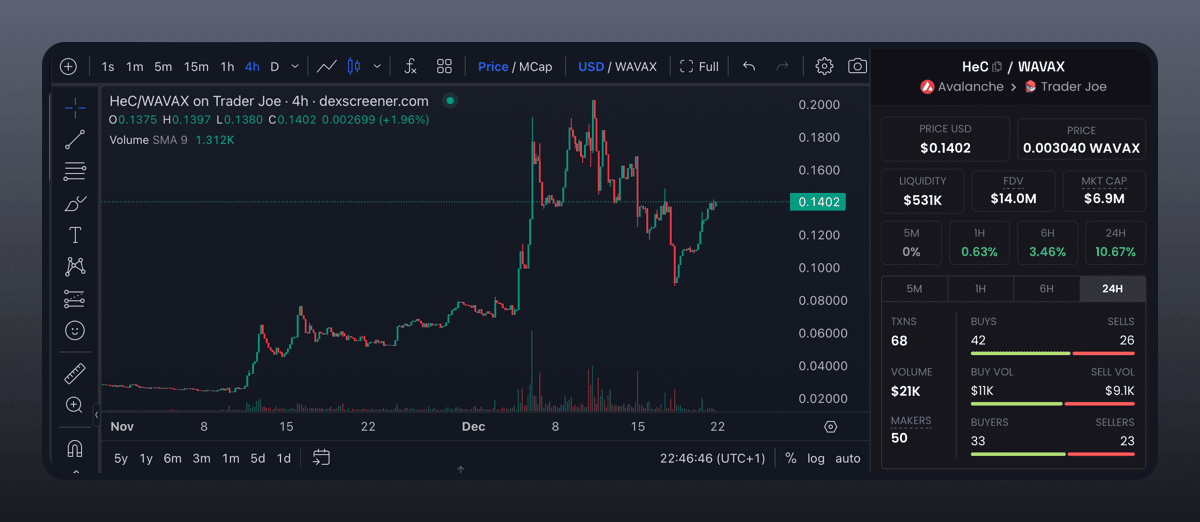Switch quote currency to WAVAX
Screen dimensions: 1200x522
pyautogui.click(x=636, y=67)
